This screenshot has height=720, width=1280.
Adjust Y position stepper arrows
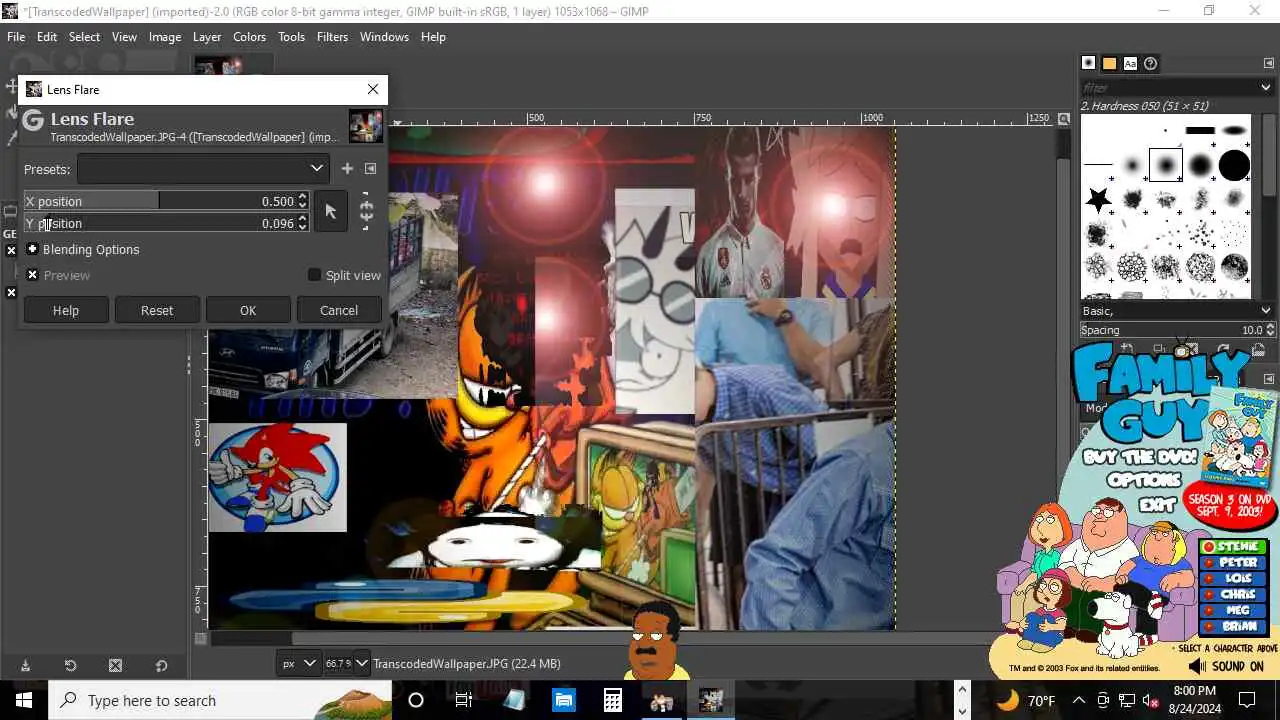tap(303, 223)
